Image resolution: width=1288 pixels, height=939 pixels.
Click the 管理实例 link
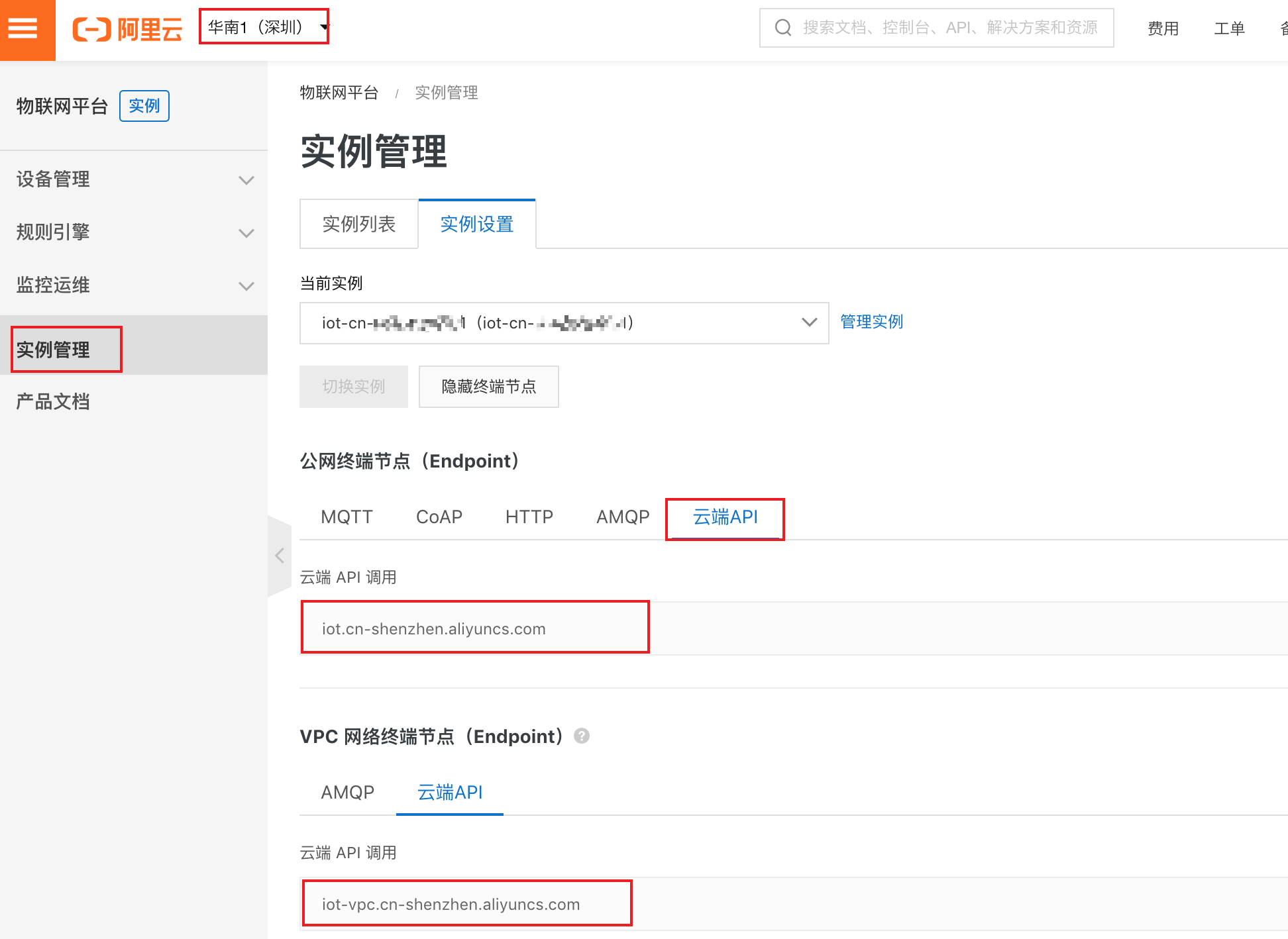[x=871, y=322]
